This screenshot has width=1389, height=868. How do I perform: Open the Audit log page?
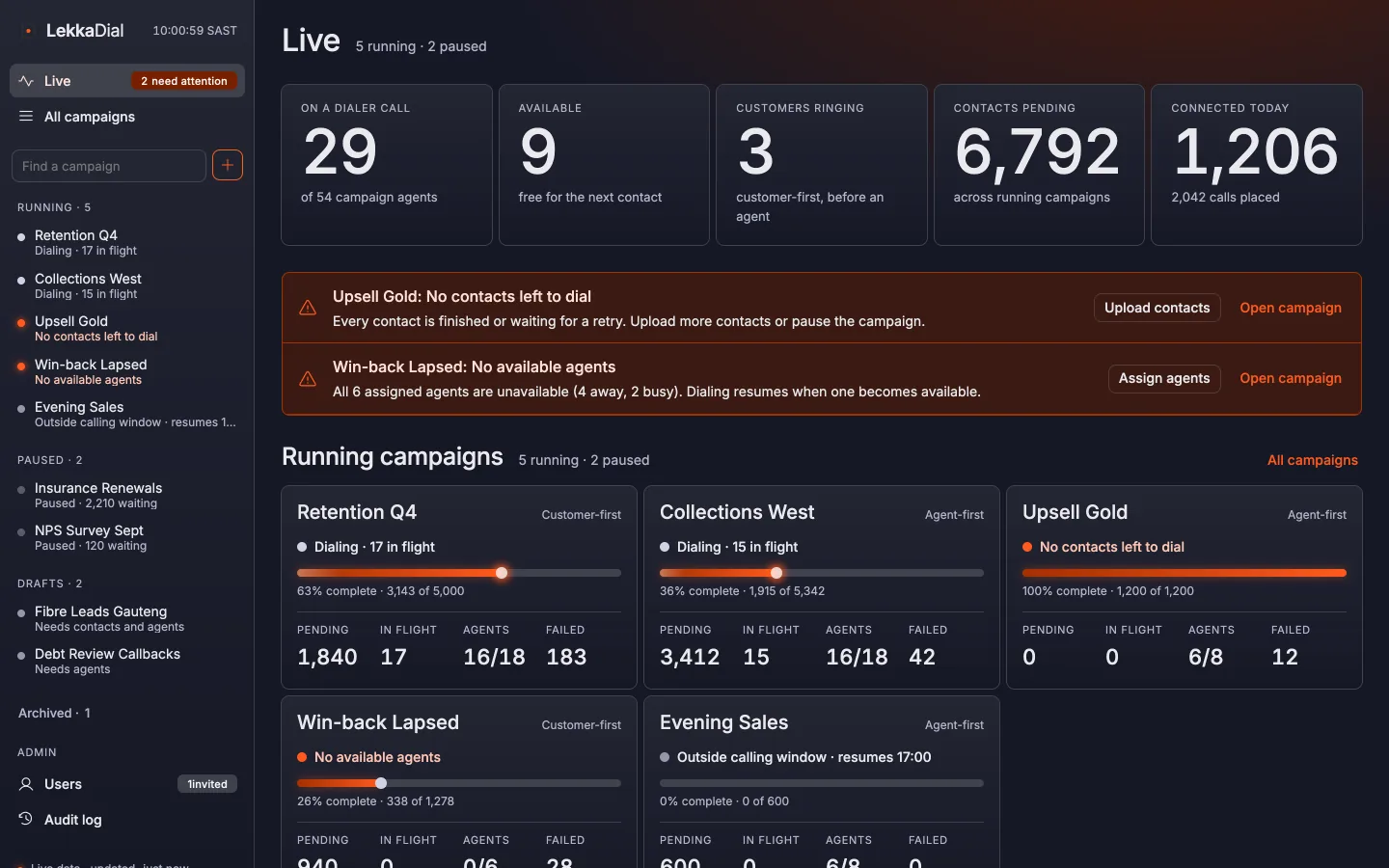[x=127, y=819]
